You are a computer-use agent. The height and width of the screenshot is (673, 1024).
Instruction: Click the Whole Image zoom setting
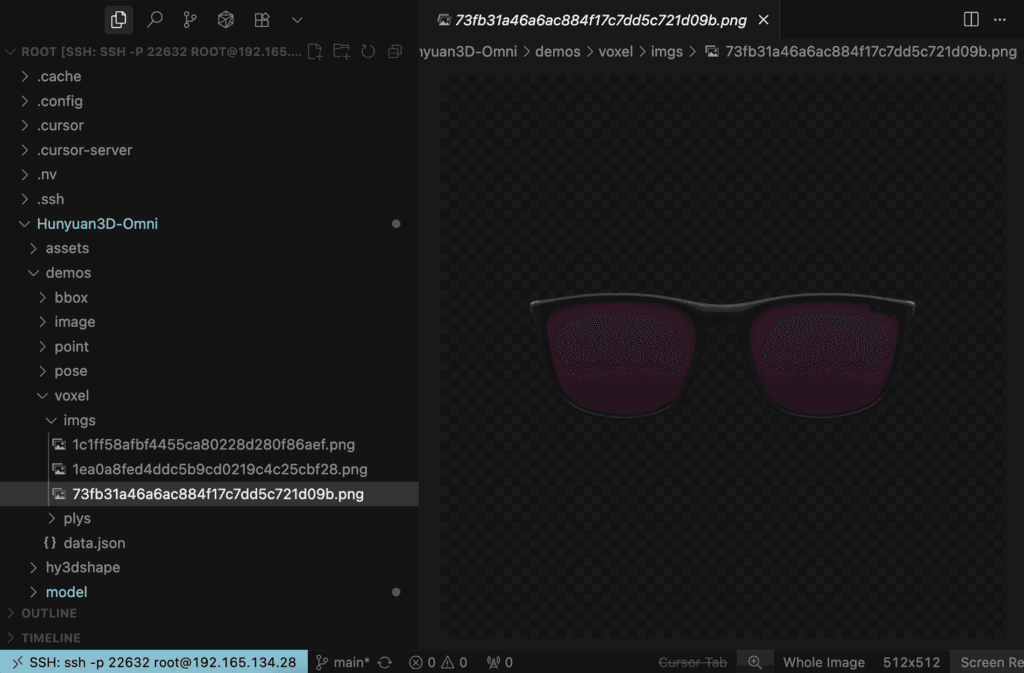[823, 662]
